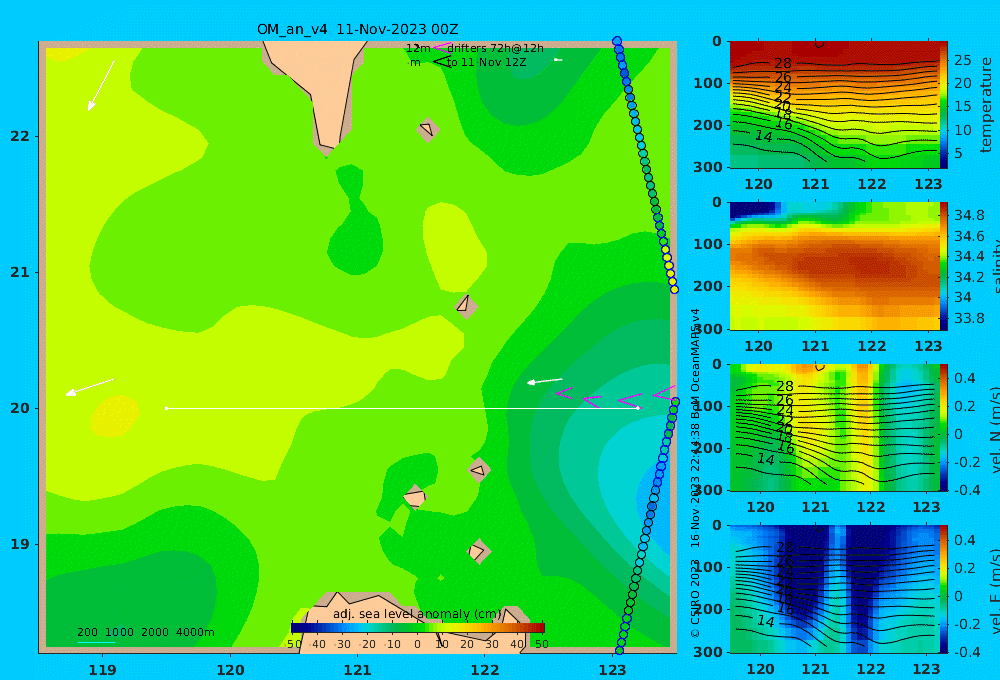
Task: Click the '19' latitude label on the main map
Action: point(20,544)
